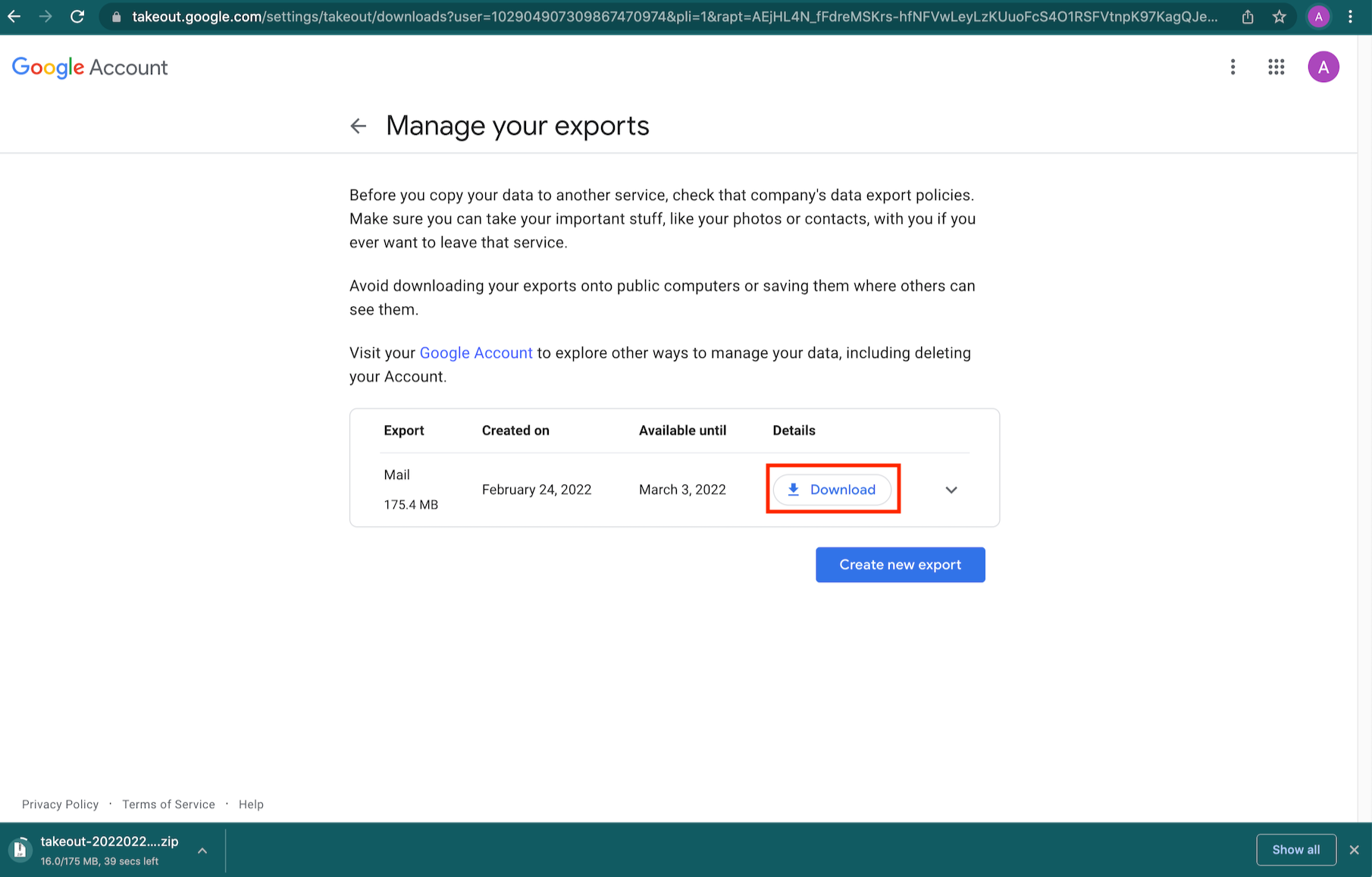Click Show all downloads button
1372x877 pixels.
coord(1295,850)
